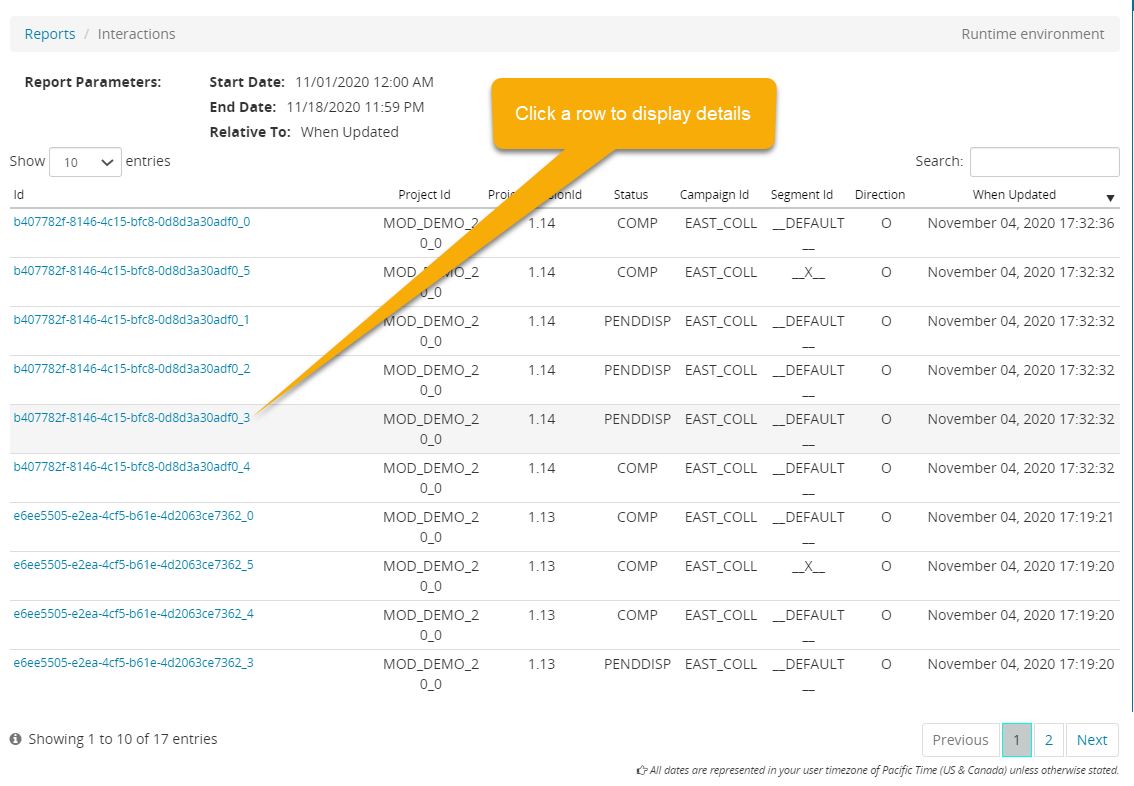
Task: Sort by Campaign Id column header
Action: tap(714, 195)
